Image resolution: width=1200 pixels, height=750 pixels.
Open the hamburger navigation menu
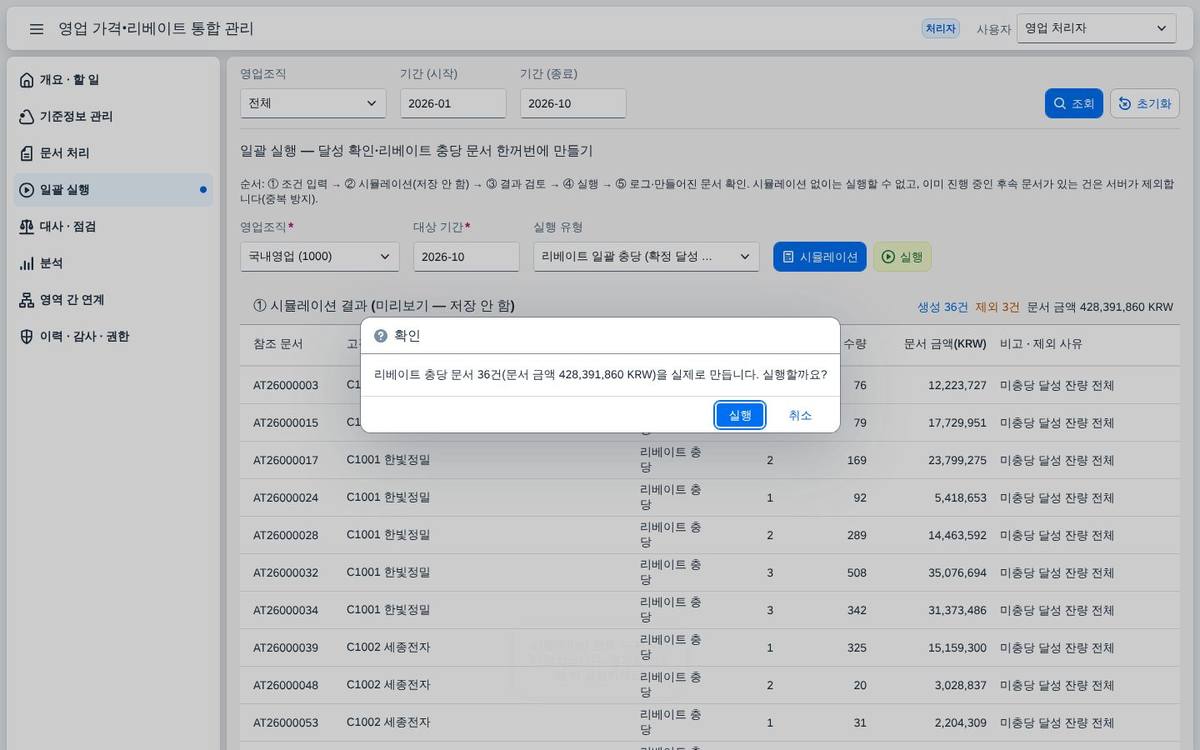[x=36, y=29]
